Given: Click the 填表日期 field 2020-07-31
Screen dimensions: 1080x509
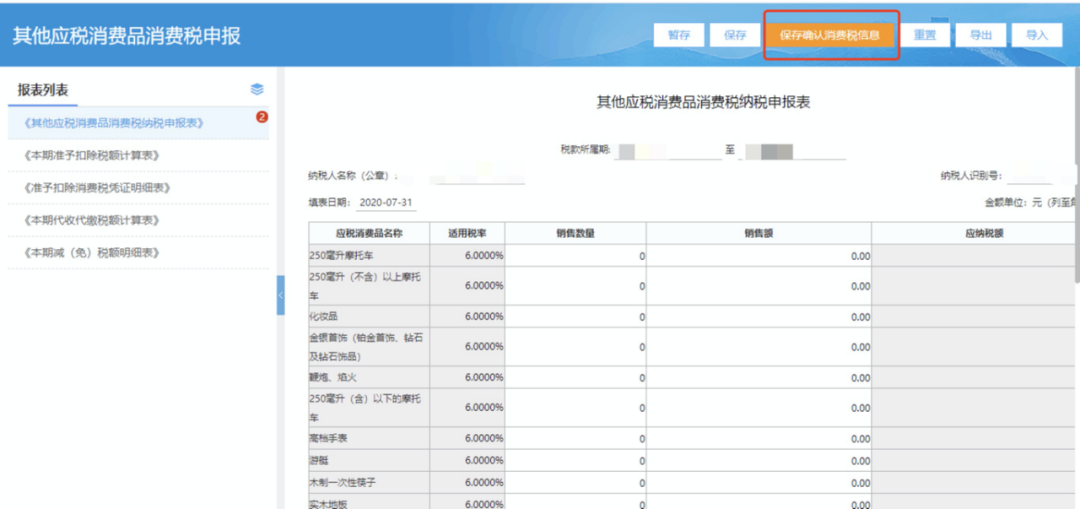Looking at the screenshot, I should click(x=386, y=204).
